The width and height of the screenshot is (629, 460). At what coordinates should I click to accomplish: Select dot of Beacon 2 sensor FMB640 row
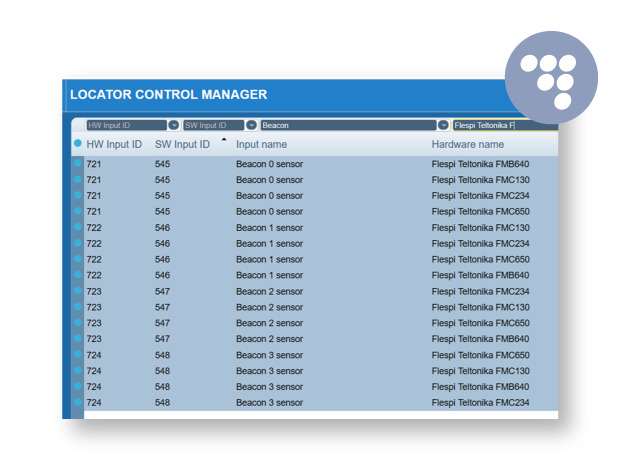point(78,338)
